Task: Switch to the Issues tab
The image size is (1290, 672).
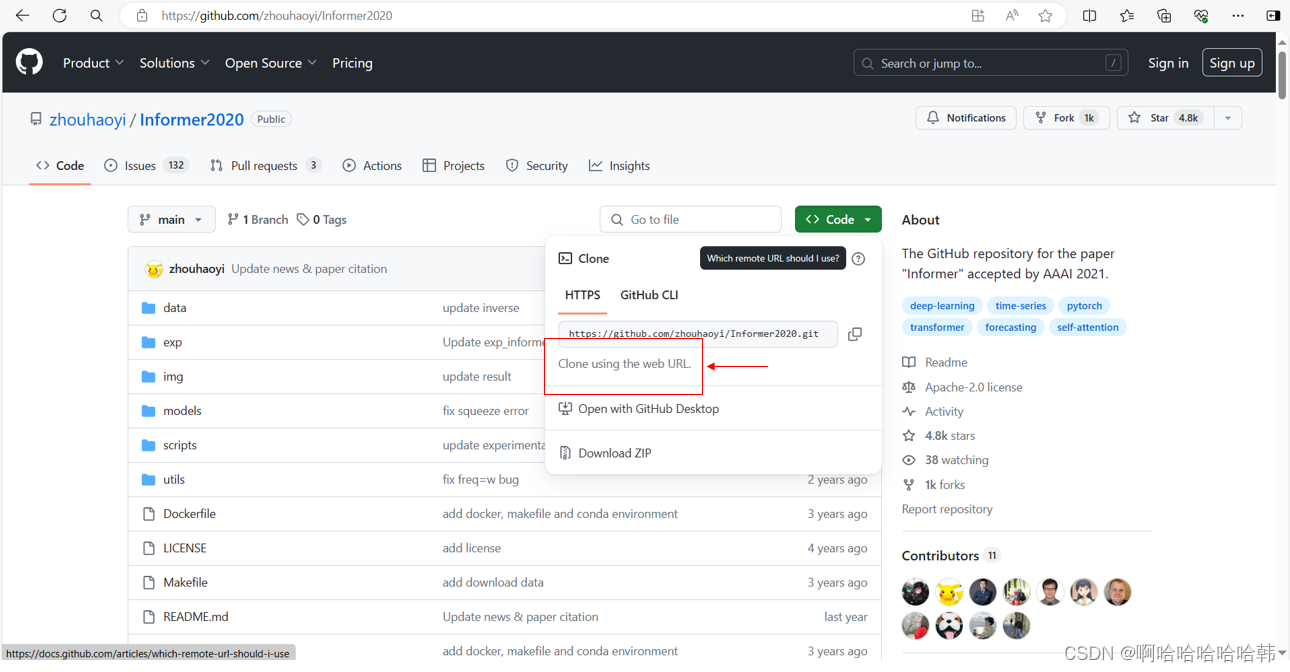Action: point(146,166)
